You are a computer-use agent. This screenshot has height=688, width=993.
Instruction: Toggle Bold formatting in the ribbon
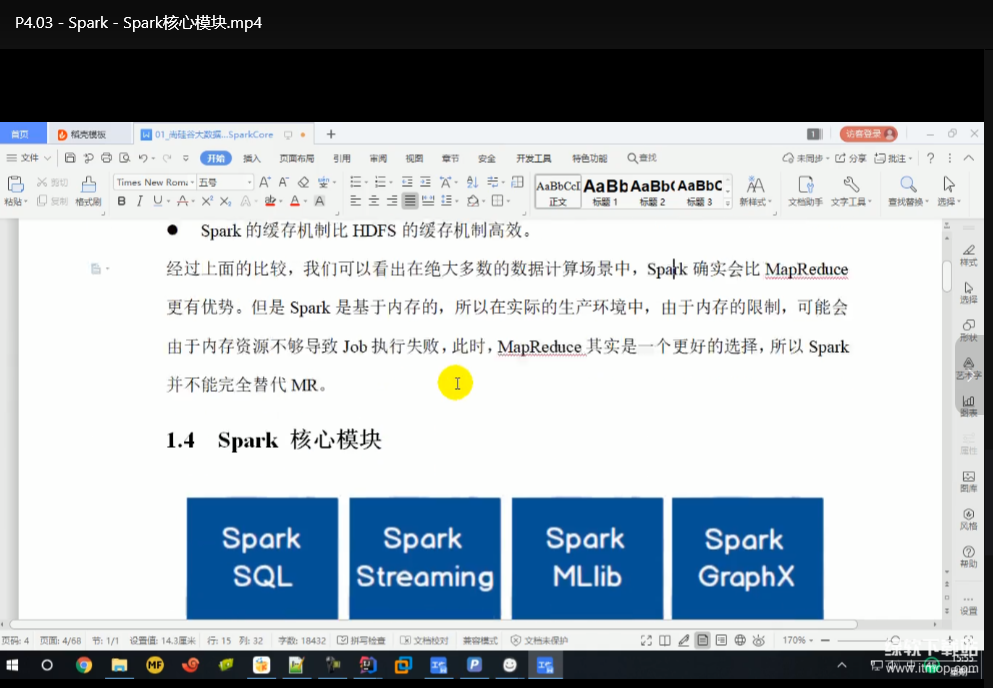(x=122, y=201)
